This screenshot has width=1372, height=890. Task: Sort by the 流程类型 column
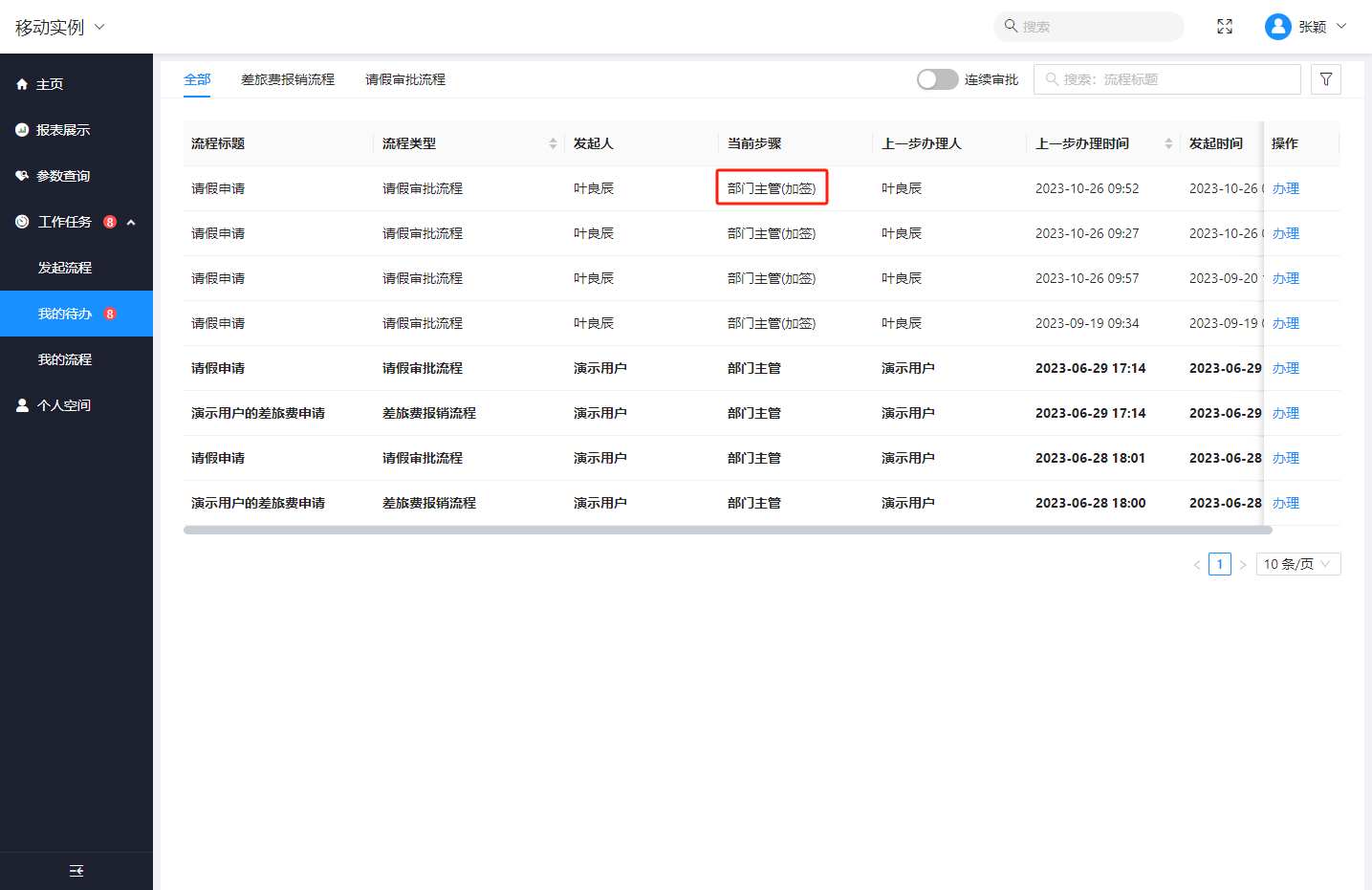tap(553, 143)
